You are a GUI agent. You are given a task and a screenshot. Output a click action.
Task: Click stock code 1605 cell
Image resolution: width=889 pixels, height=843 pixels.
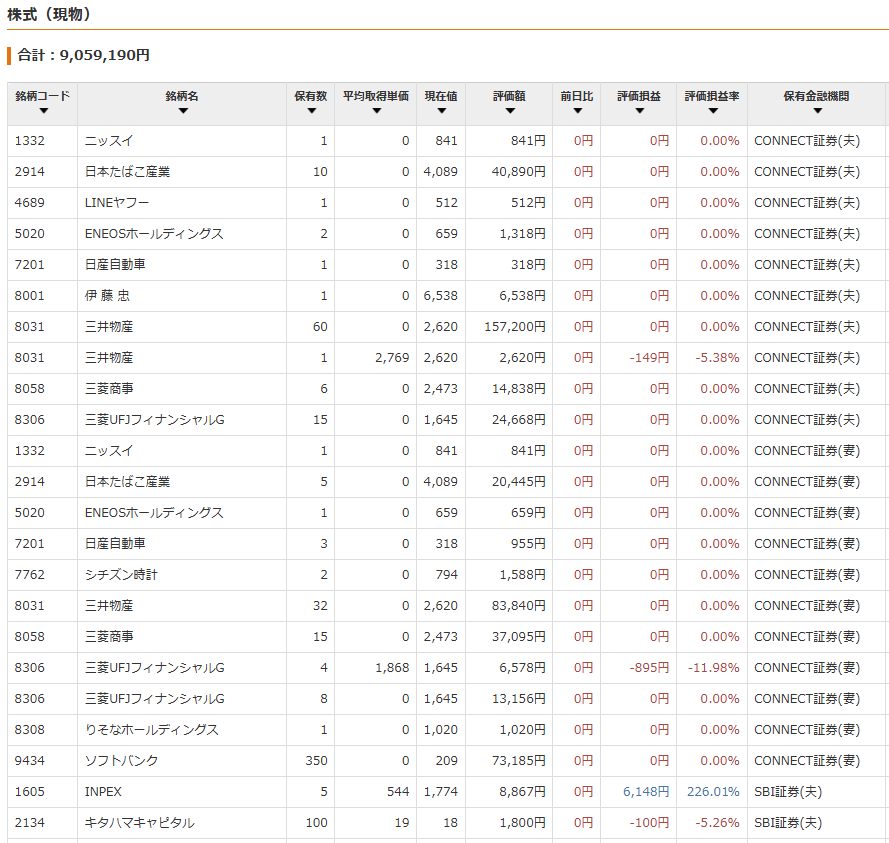coord(43,792)
